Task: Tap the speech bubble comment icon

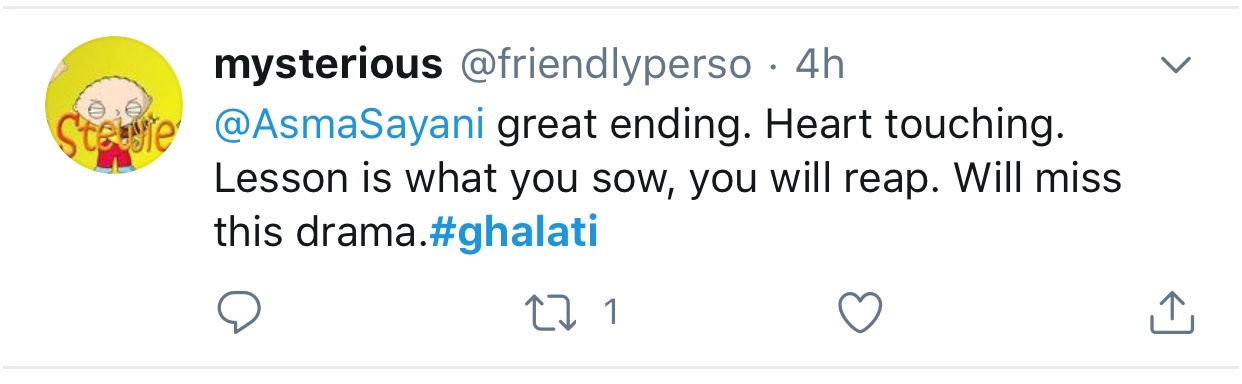Action: click(x=239, y=313)
